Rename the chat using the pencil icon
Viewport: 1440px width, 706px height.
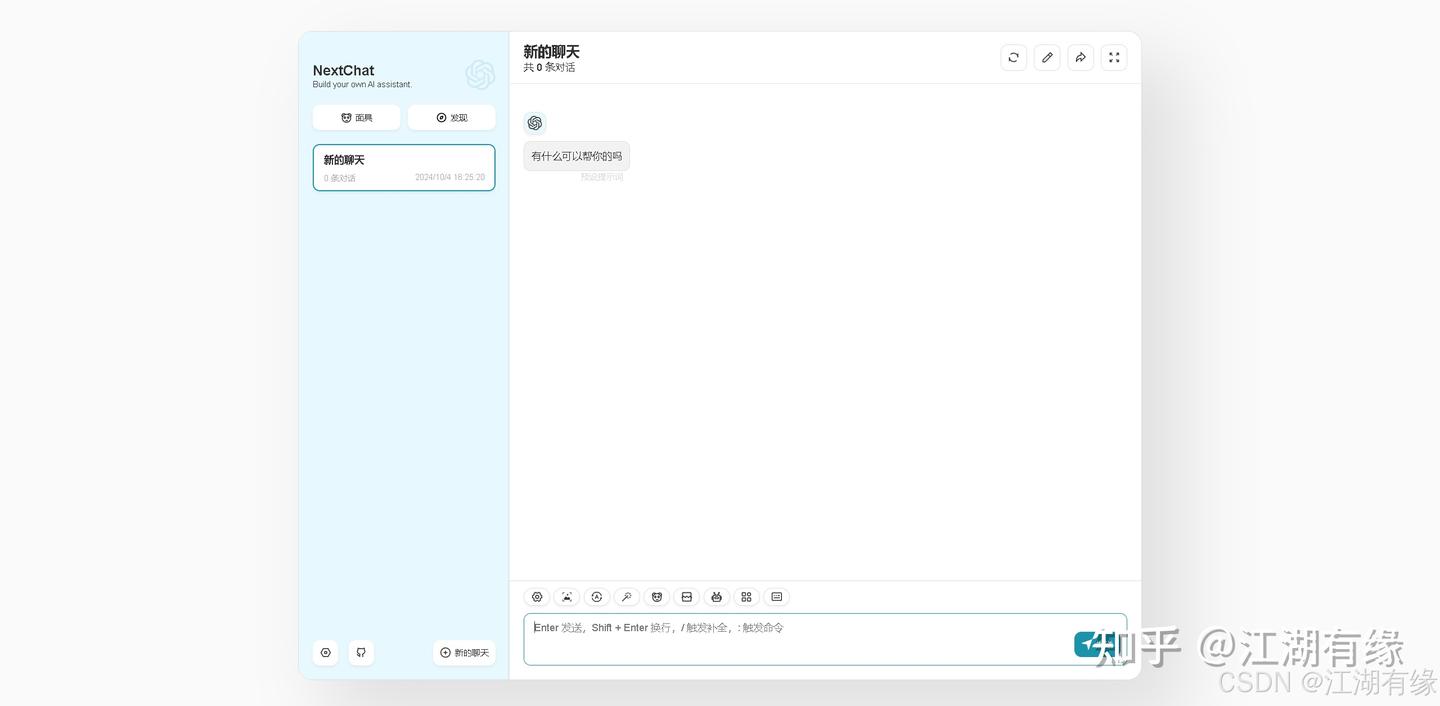coord(1046,57)
